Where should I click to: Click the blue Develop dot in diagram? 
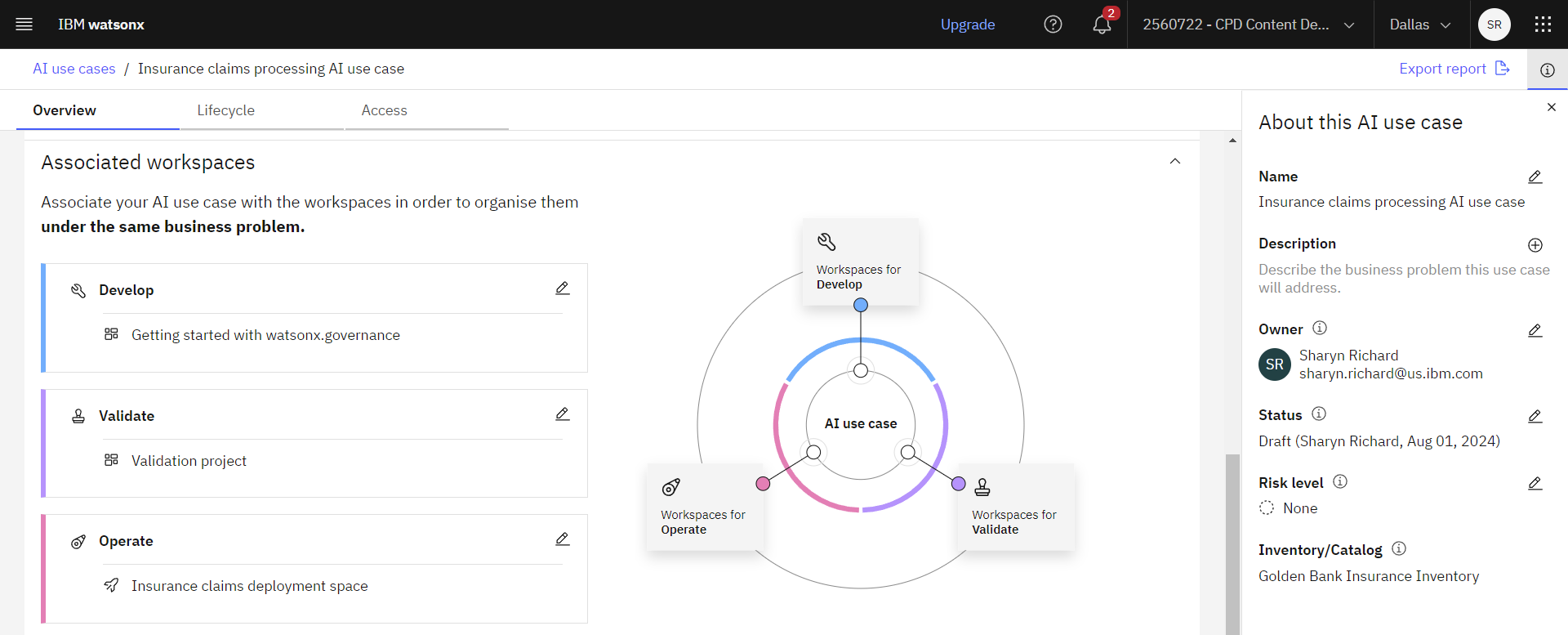(x=861, y=305)
